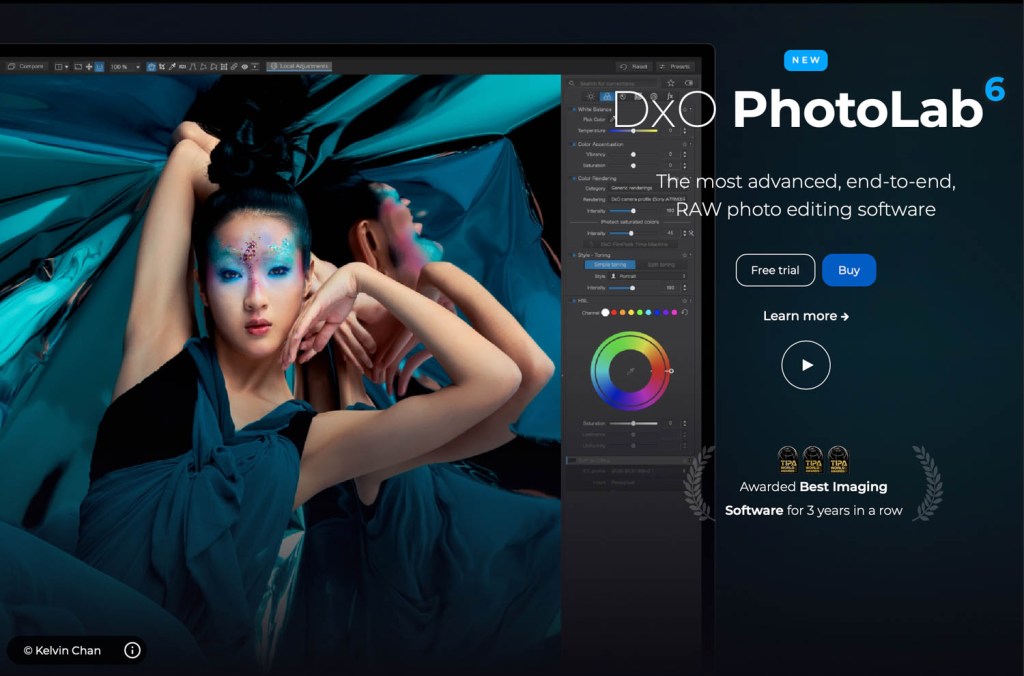Select the magenta HSL channel
This screenshot has height=676, width=1024.
click(x=675, y=312)
